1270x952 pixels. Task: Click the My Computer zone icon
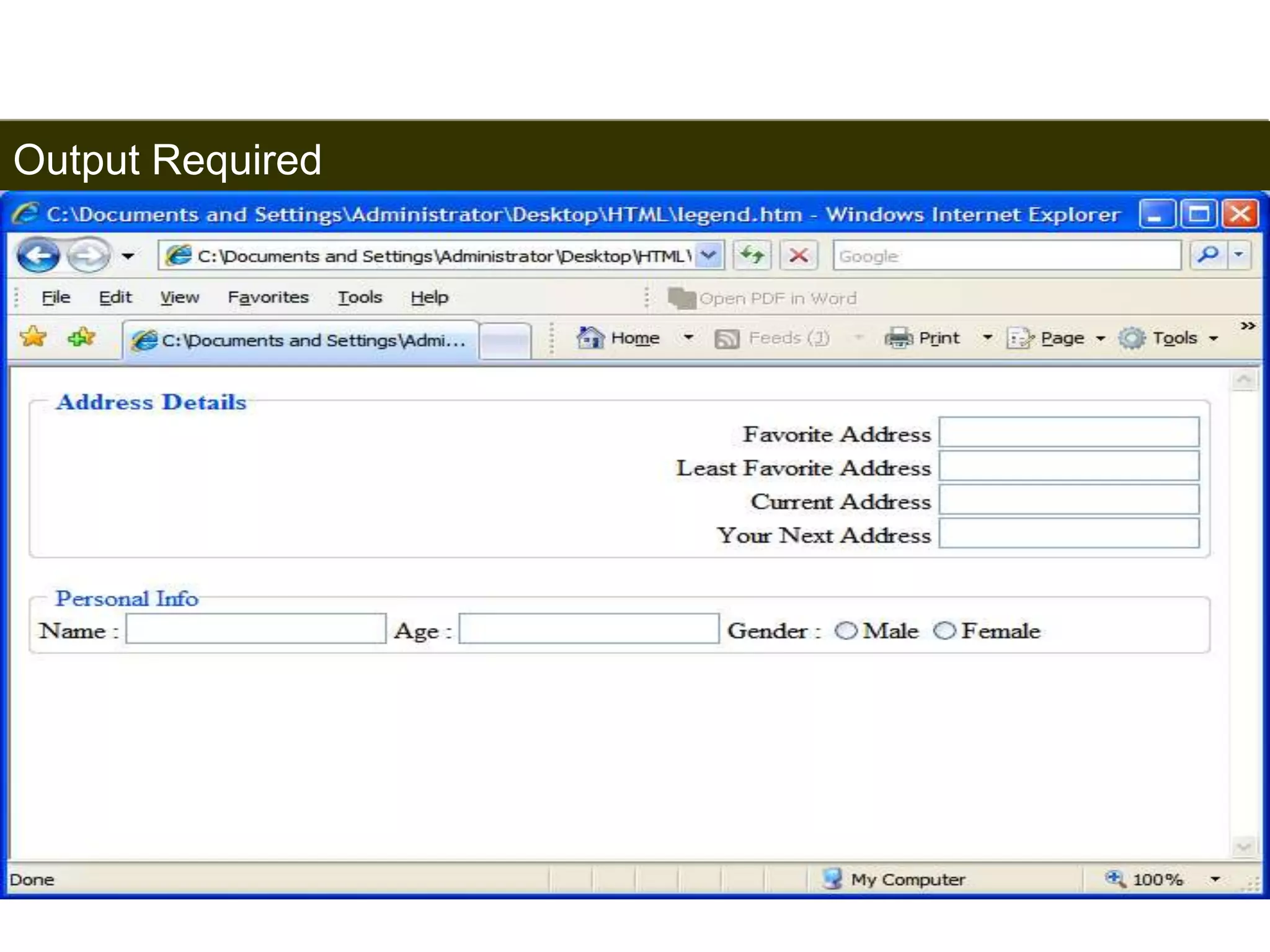(x=832, y=878)
